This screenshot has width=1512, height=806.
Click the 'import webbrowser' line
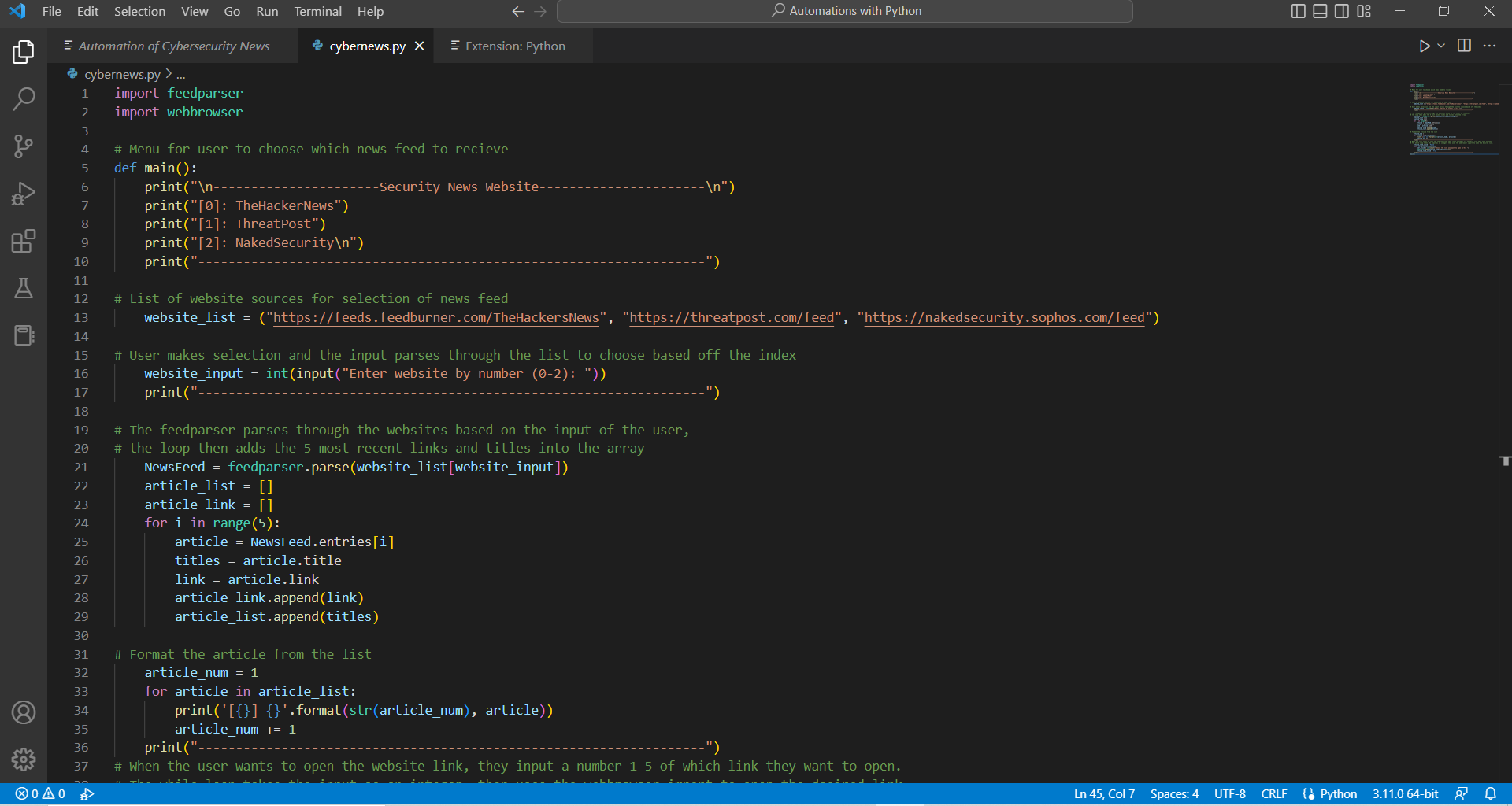click(x=179, y=112)
